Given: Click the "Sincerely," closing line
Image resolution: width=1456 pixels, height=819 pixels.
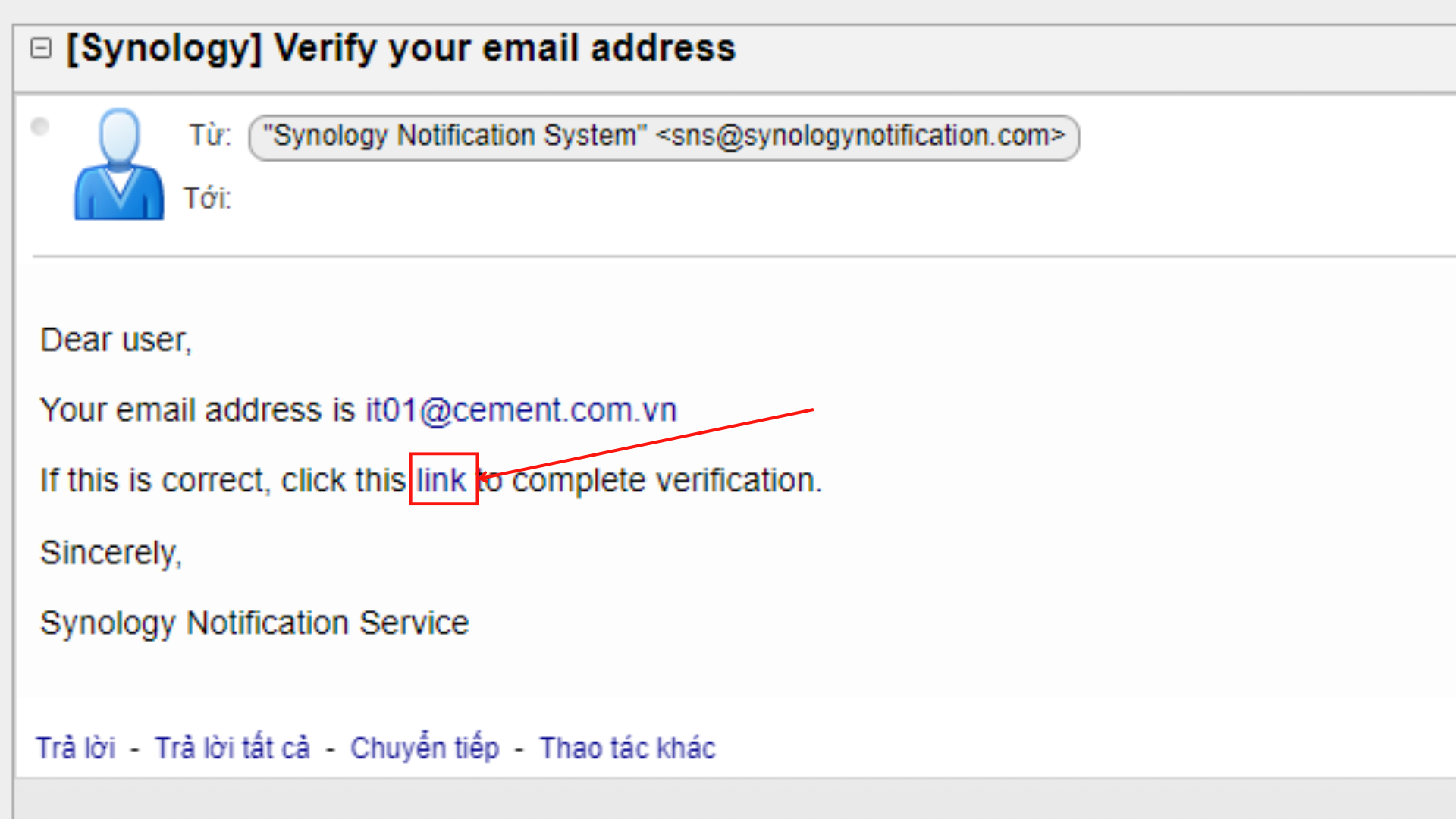Looking at the screenshot, I should point(111,553).
